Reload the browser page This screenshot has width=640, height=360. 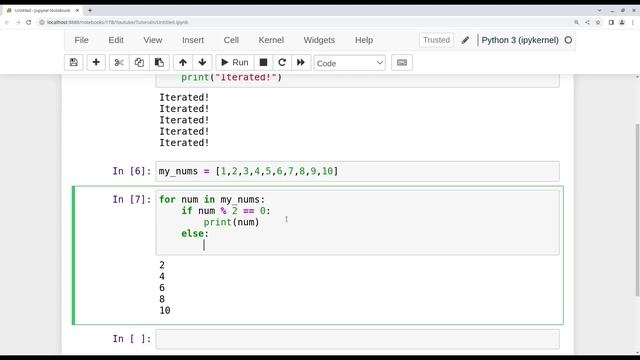(x=29, y=22)
